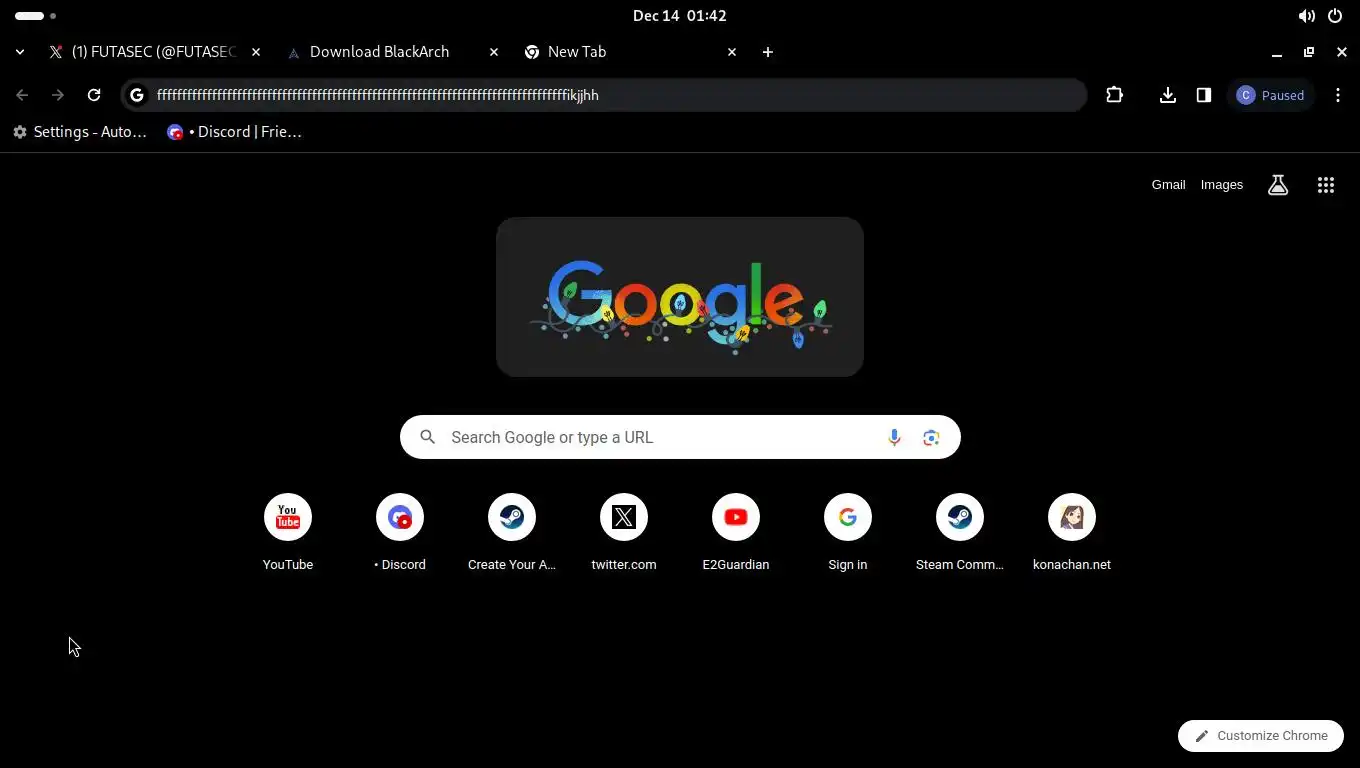Image resolution: width=1360 pixels, height=768 pixels.
Task: Close the Download BlackArch tab
Action: pyautogui.click(x=494, y=52)
